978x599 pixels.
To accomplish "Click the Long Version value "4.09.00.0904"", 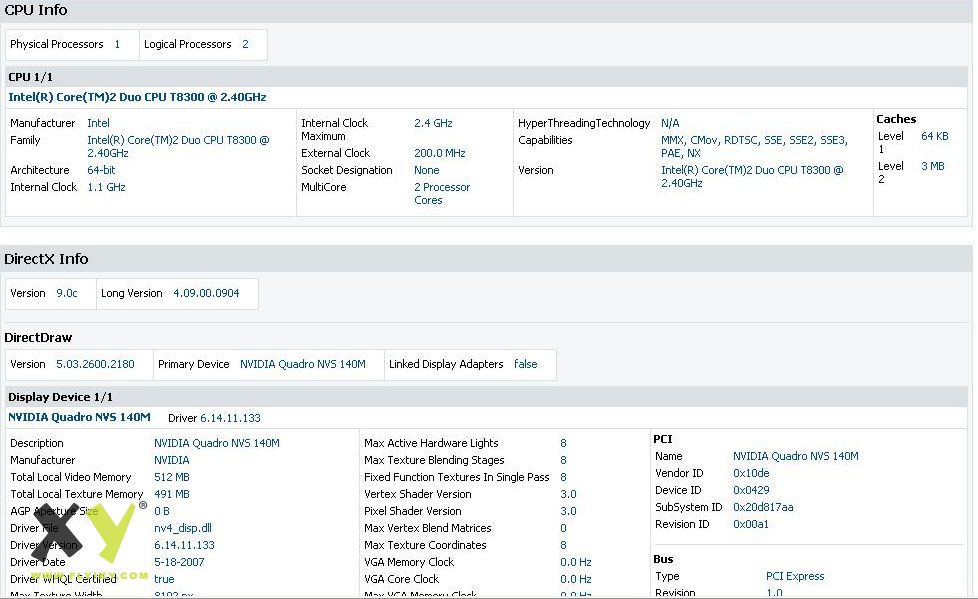I will 206,293.
